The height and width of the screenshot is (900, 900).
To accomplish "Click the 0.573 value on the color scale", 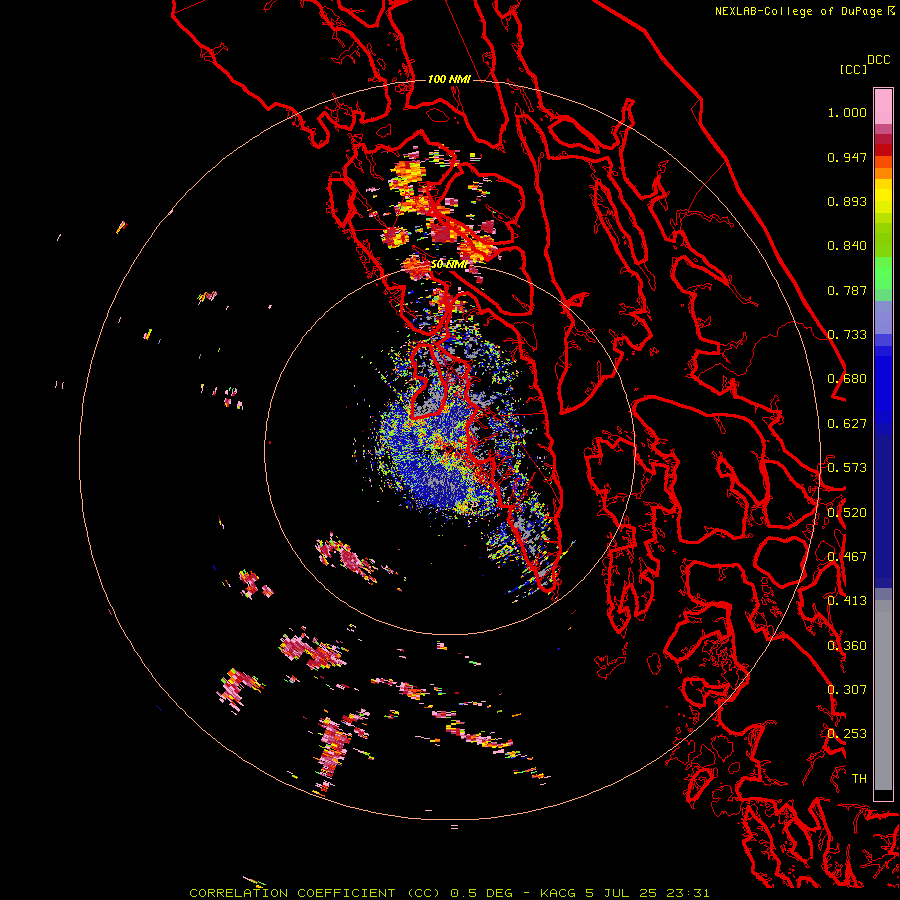I will (847, 468).
